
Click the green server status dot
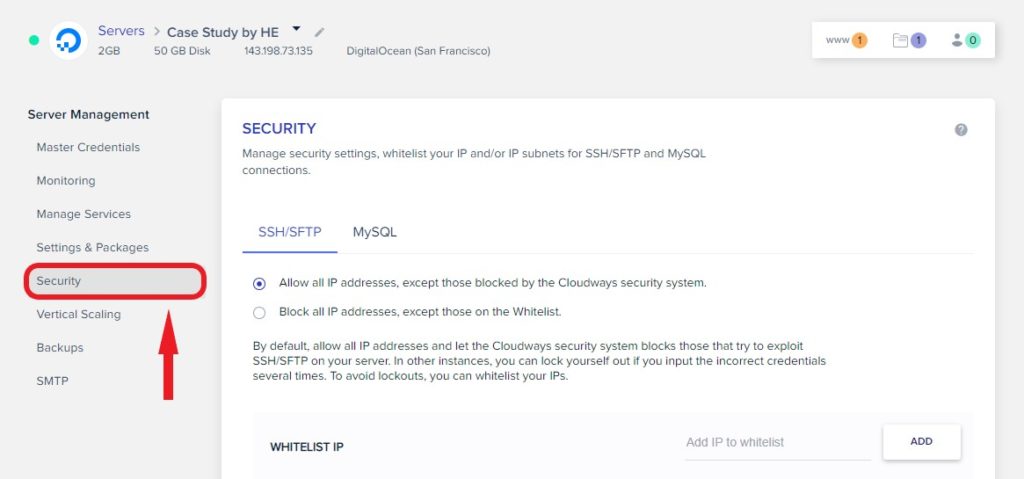[x=34, y=41]
